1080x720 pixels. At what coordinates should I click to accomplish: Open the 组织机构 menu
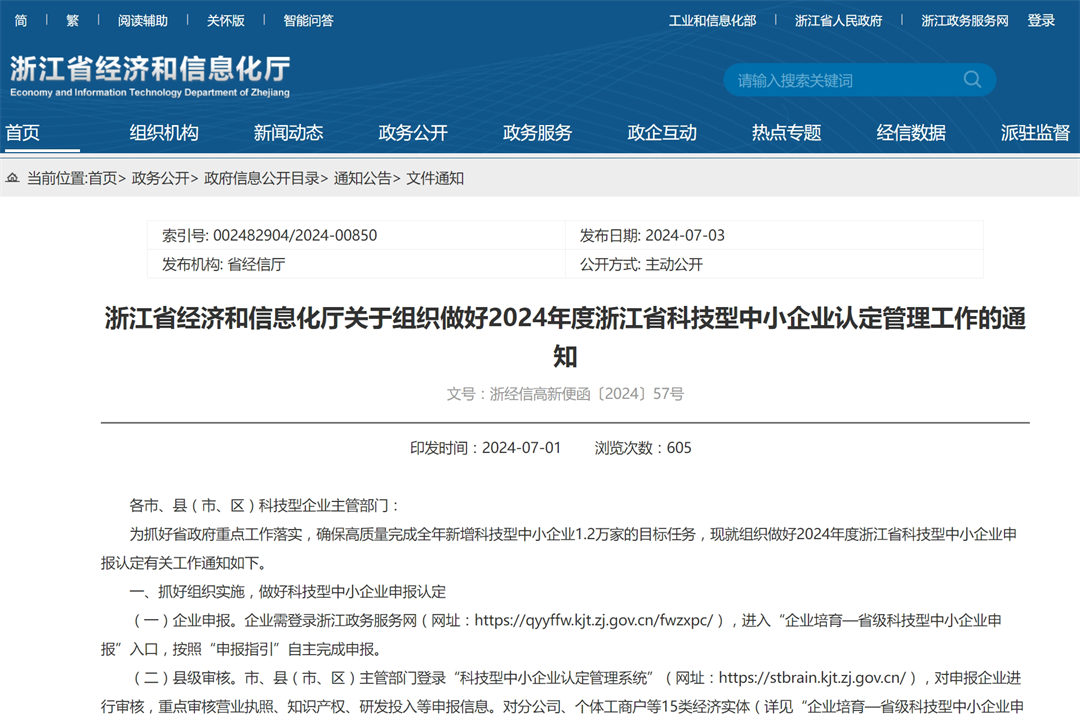[x=164, y=132]
